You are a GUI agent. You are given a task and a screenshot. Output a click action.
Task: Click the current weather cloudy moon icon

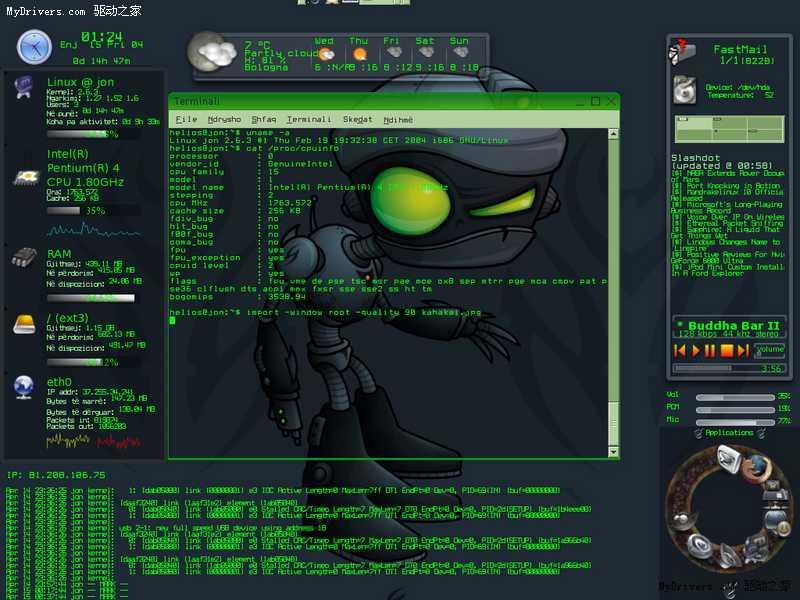[211, 53]
